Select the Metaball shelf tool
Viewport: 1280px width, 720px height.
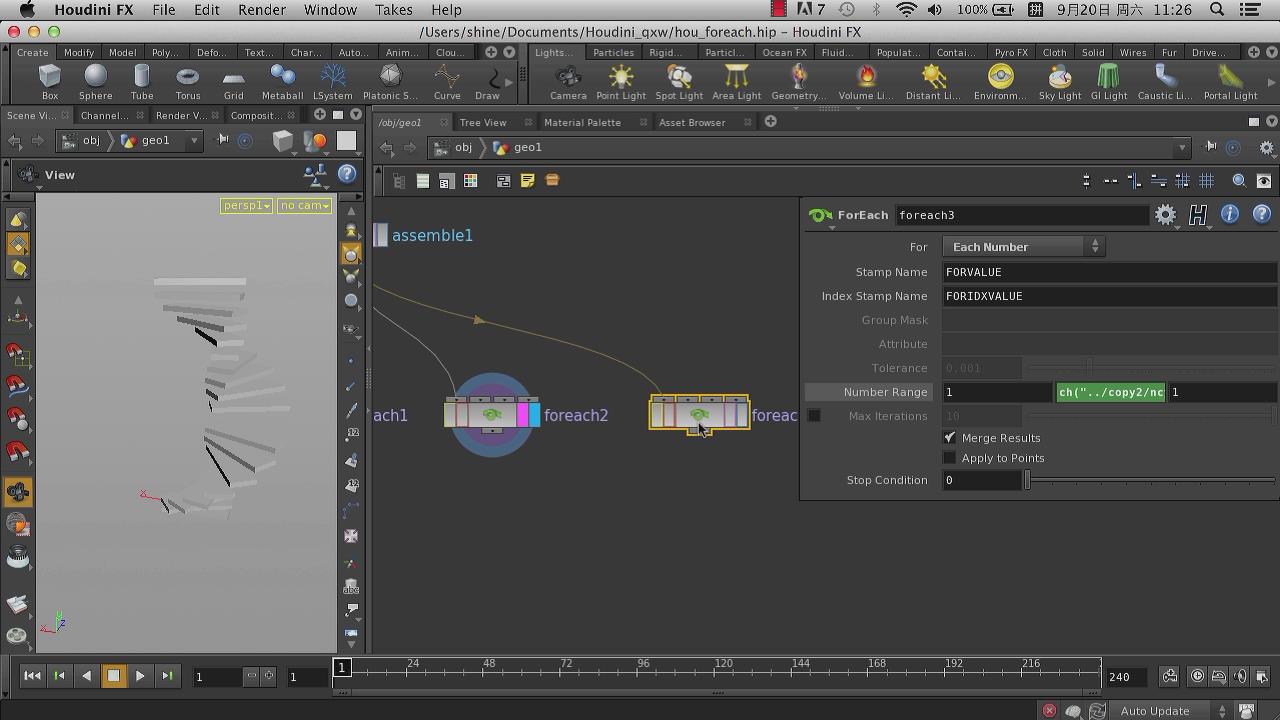(282, 82)
